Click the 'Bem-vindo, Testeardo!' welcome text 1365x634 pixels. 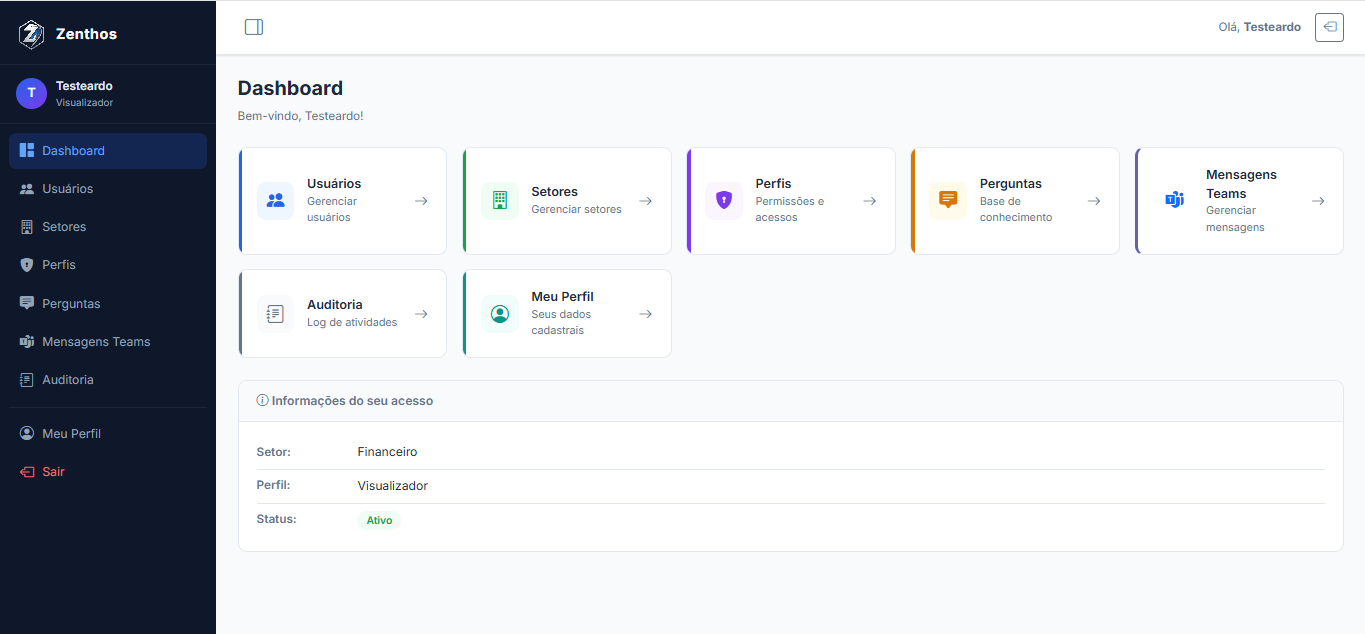point(301,116)
